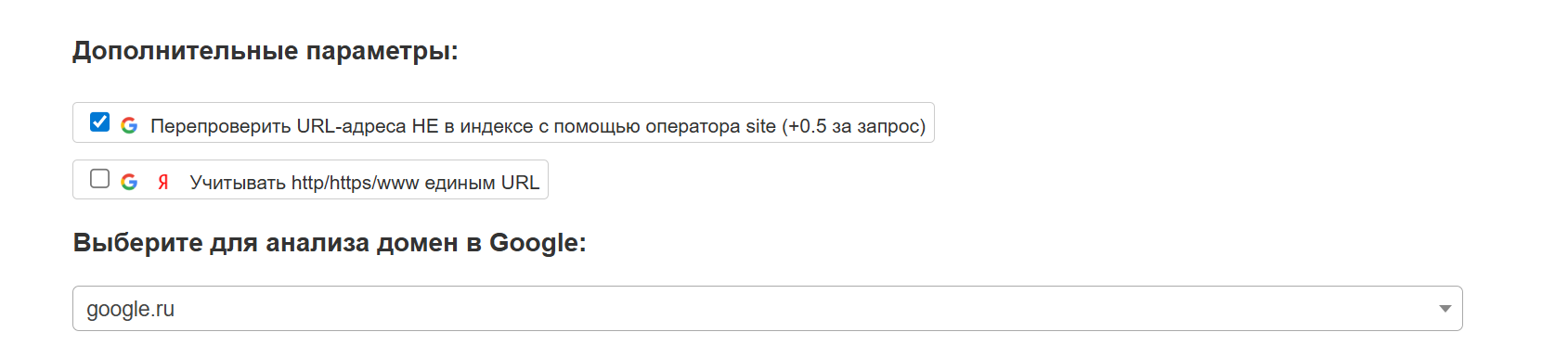Click the Перепроверить URL-адреса НЕ в индексе label
The height and width of the screenshot is (345, 1568).
[x=538, y=126]
